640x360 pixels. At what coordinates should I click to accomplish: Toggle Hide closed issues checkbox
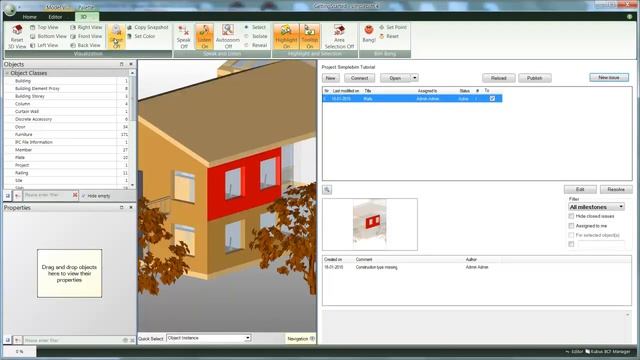pyautogui.click(x=571, y=216)
